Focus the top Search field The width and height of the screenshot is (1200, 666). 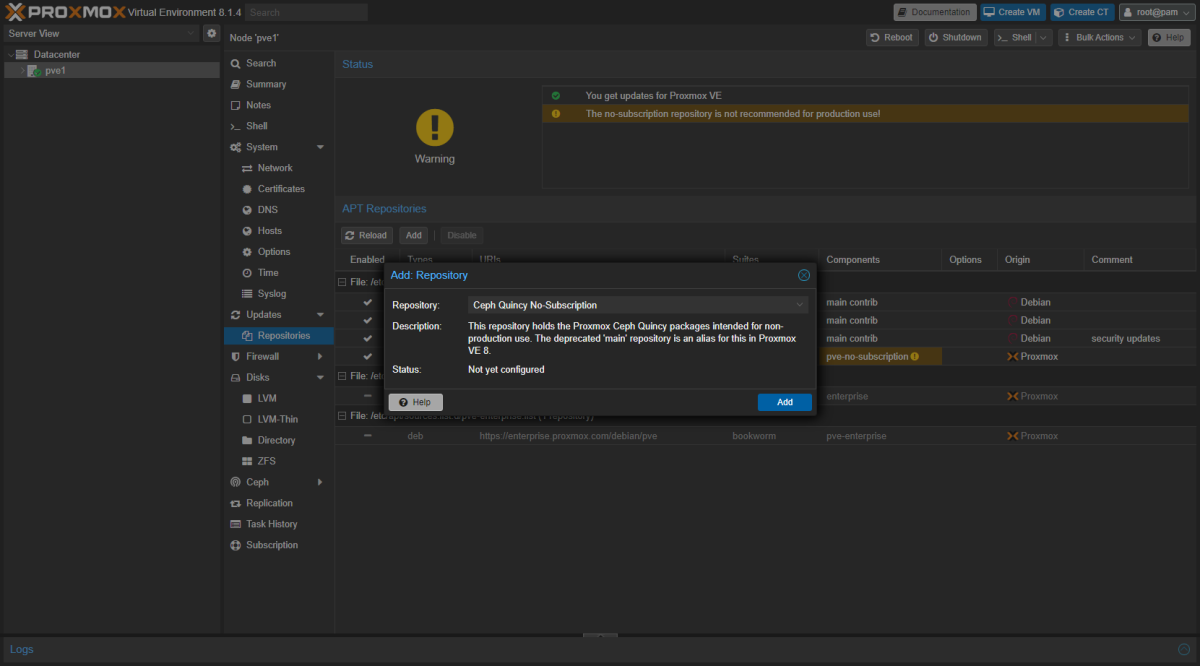[306, 12]
